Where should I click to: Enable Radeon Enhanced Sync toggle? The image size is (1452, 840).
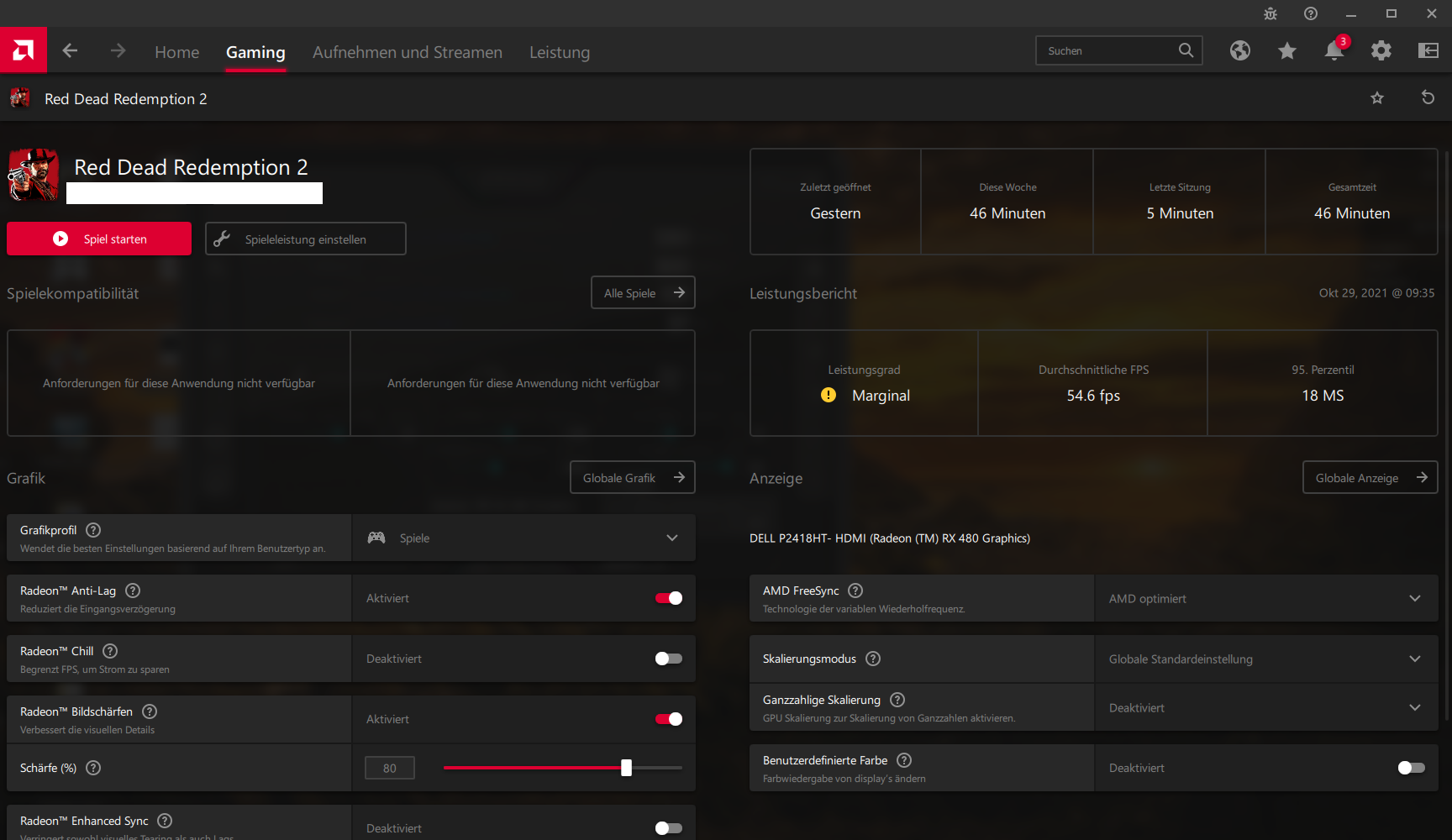pos(669,828)
